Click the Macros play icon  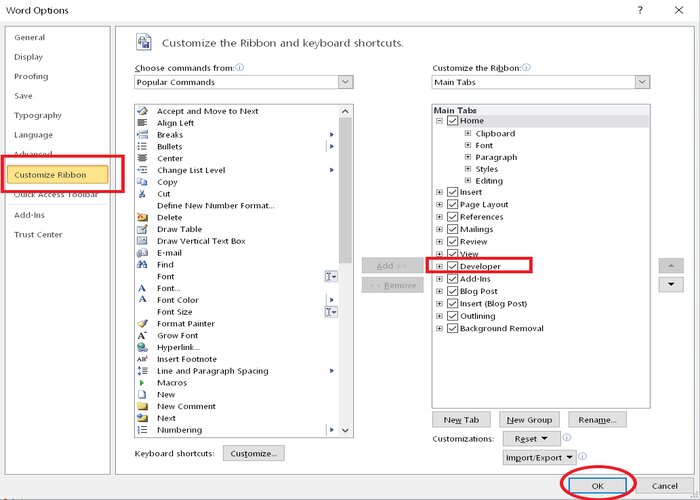click(x=142, y=383)
